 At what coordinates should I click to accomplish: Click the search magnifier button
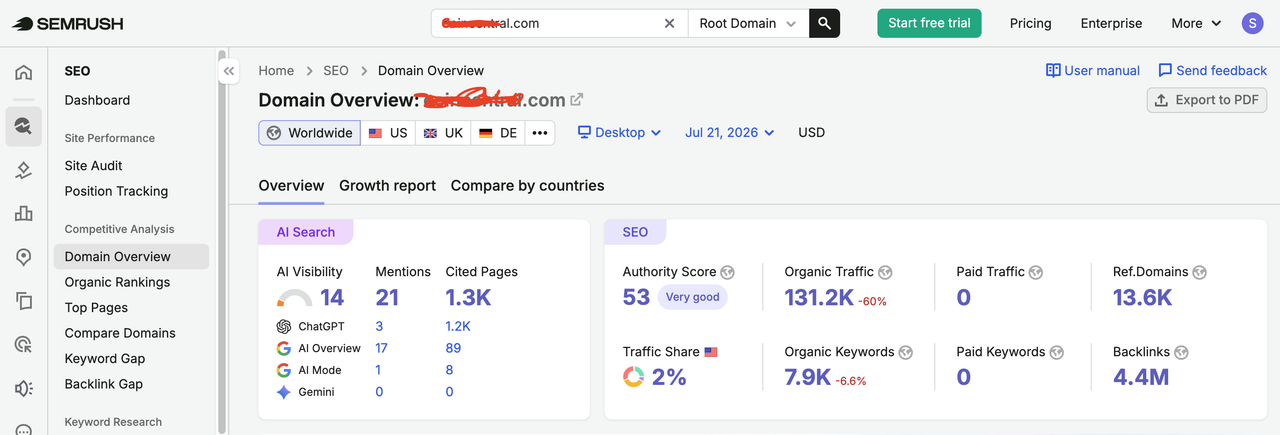click(824, 23)
